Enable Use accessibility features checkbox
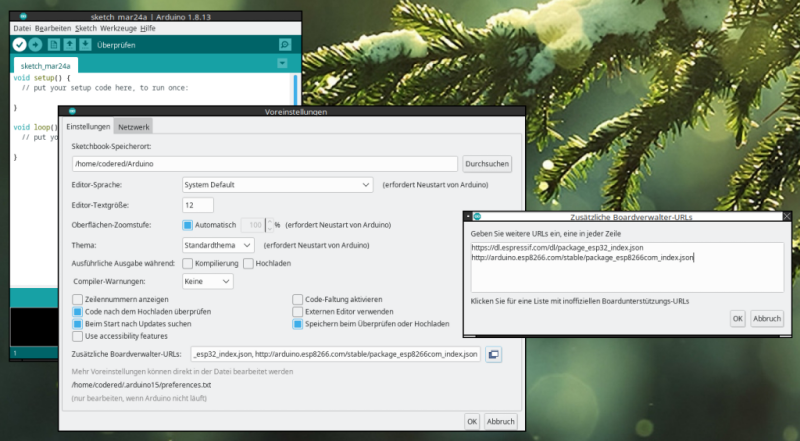The image size is (800, 441). (77, 336)
